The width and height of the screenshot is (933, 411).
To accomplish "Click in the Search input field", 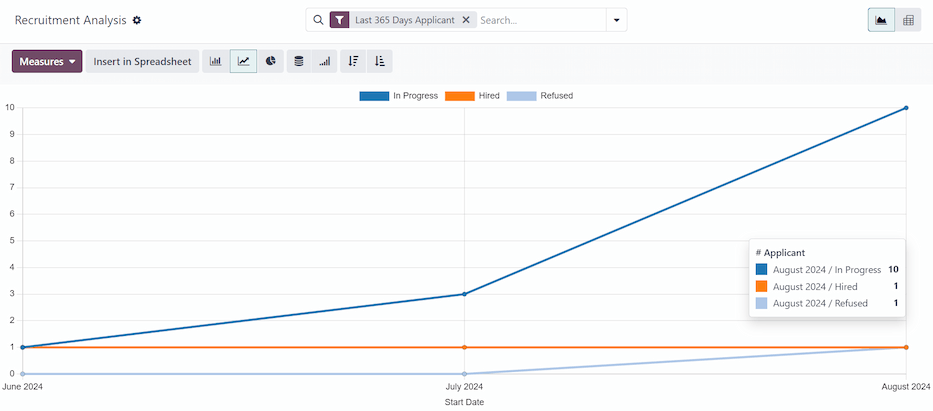I will pyautogui.click(x=540, y=20).
